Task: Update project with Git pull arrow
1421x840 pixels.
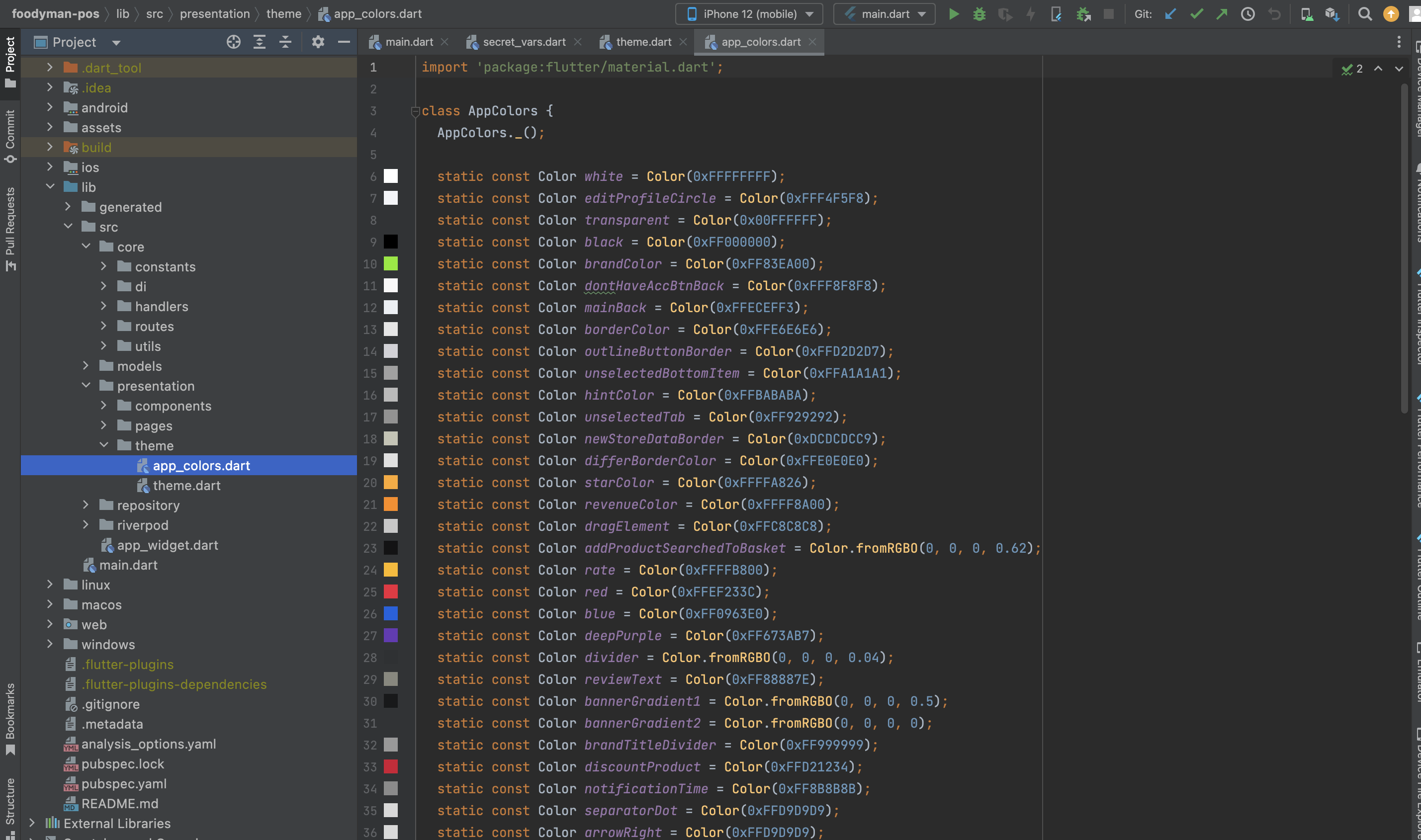Action: tap(1170, 14)
